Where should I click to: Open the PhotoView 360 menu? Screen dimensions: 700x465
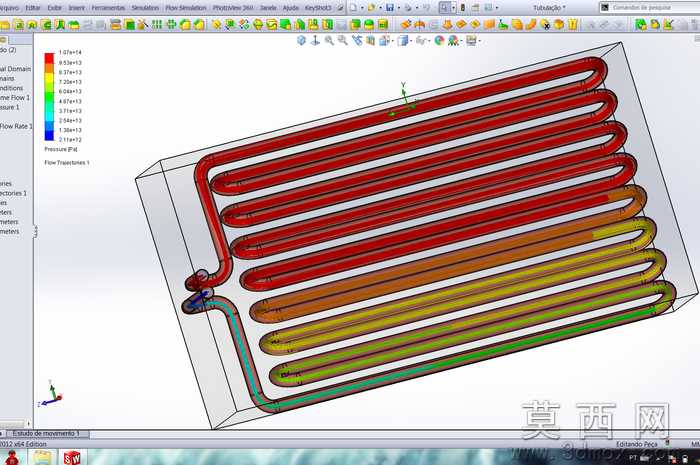click(233, 8)
